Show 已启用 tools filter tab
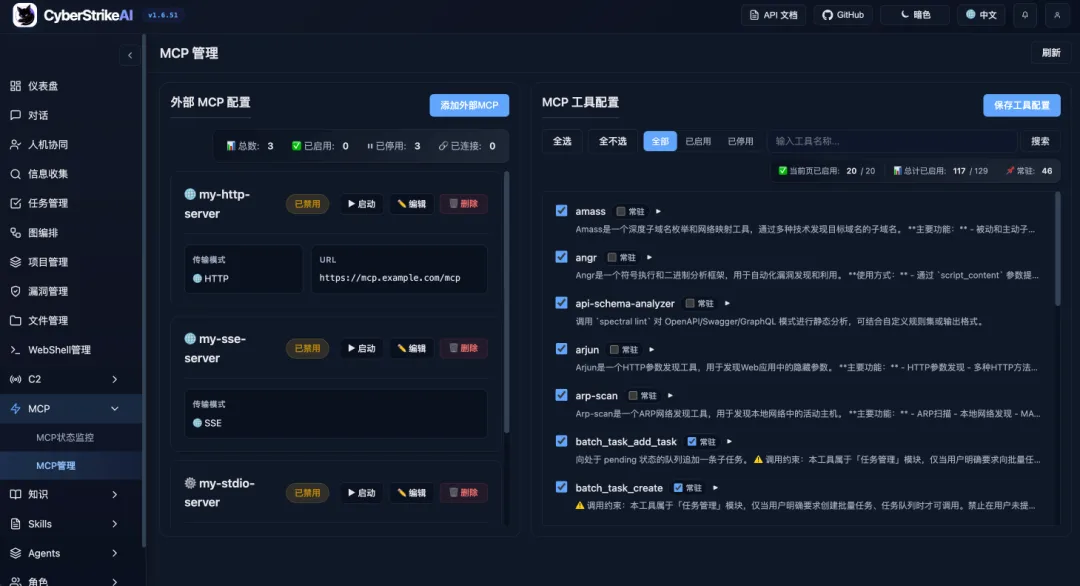 [698, 141]
